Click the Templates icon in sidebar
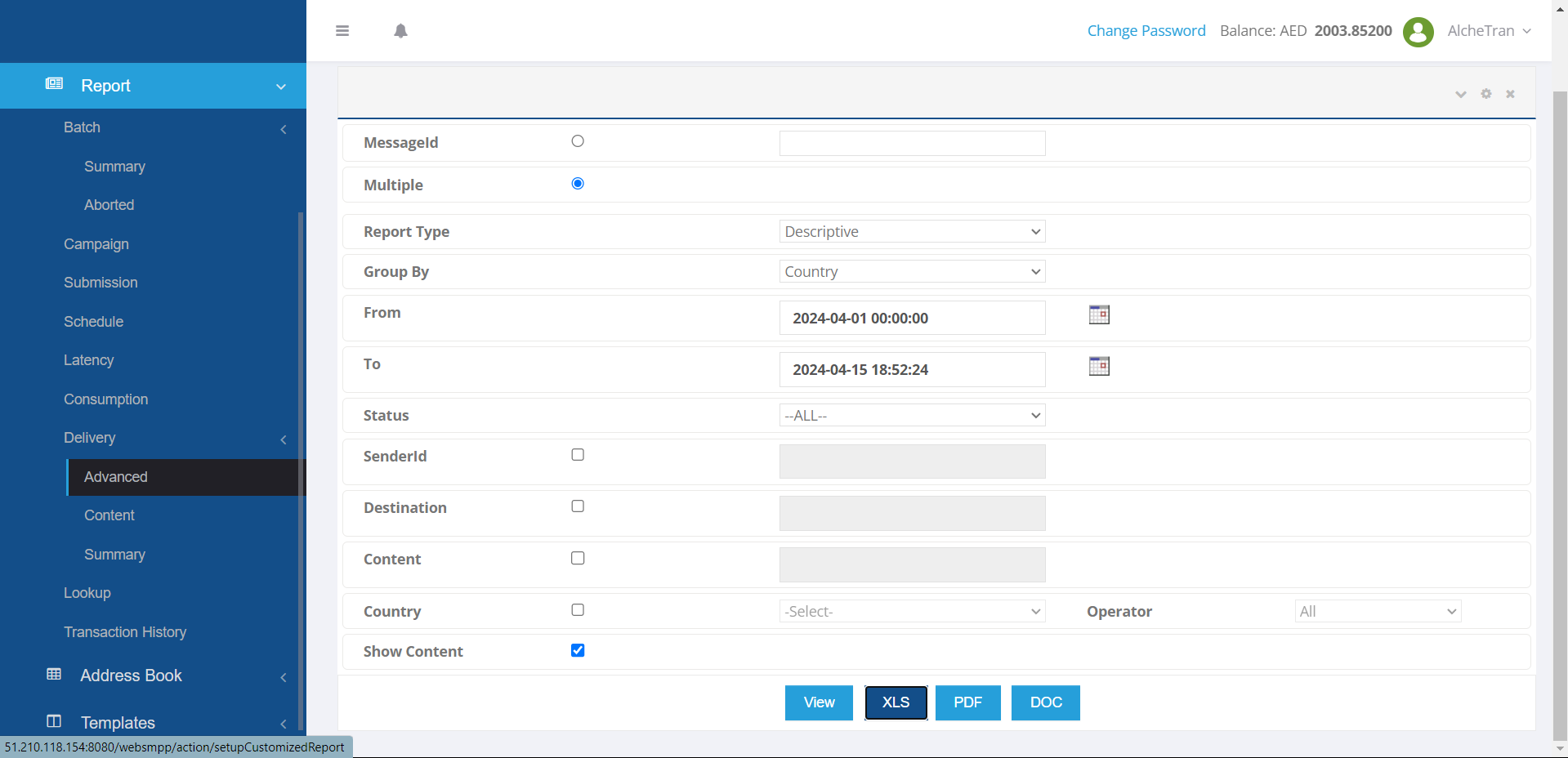Viewport: 1568px width, 758px height. click(54, 721)
